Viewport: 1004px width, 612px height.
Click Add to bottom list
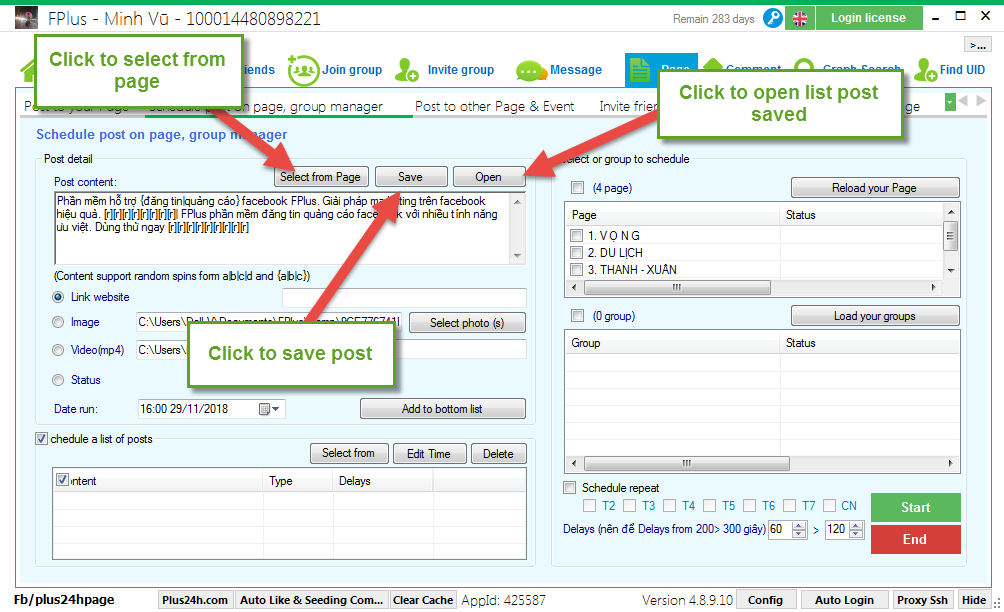pos(442,408)
